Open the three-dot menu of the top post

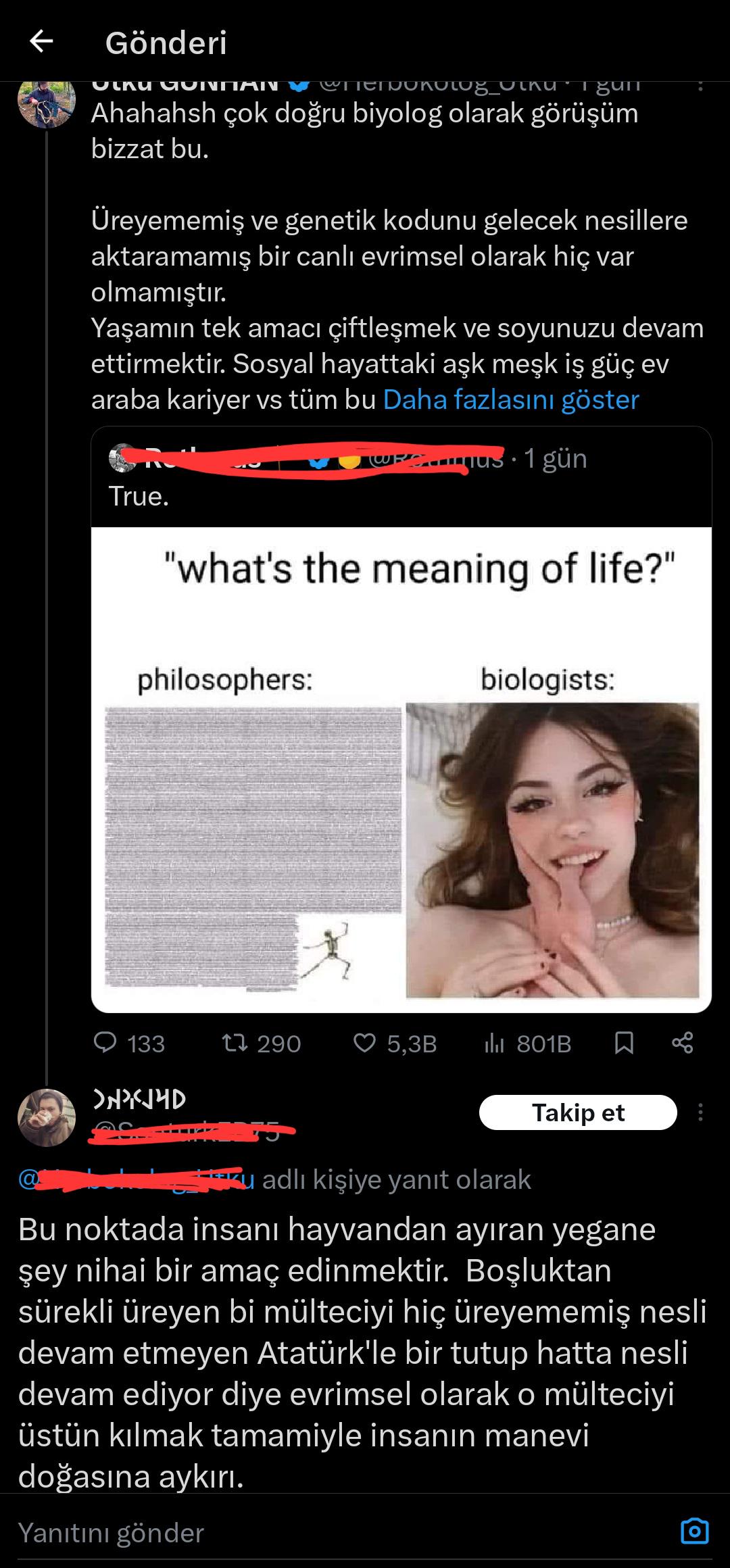[x=700, y=87]
